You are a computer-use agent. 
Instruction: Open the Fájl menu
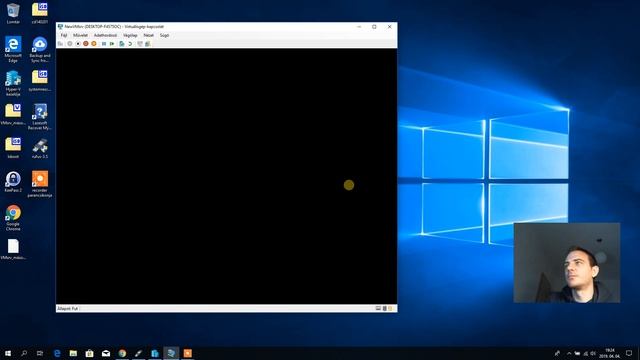tap(64, 36)
